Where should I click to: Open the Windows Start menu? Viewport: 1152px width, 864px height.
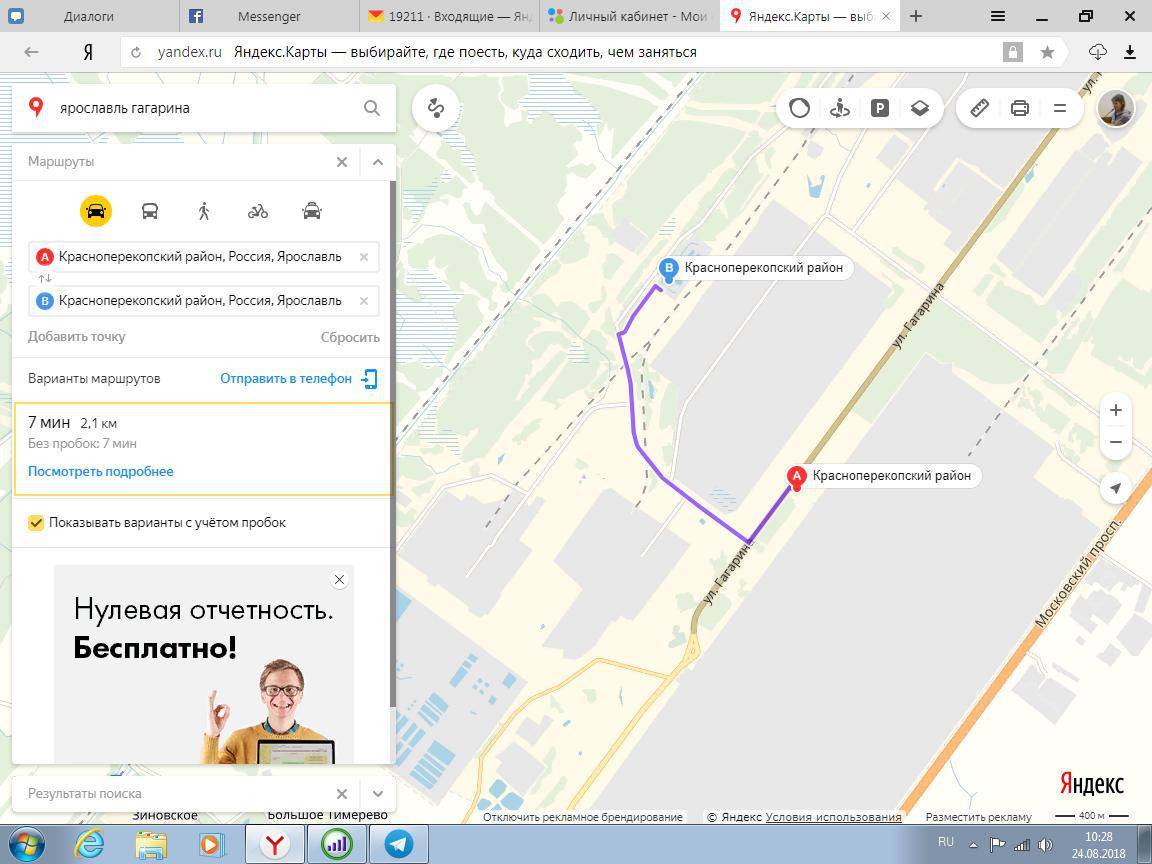[x=26, y=844]
